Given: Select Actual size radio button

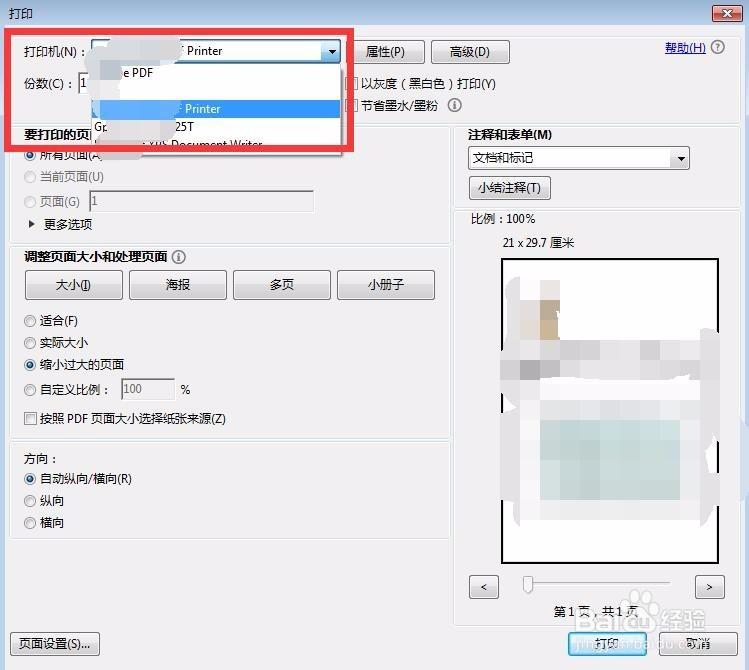Looking at the screenshot, I should (x=30, y=343).
